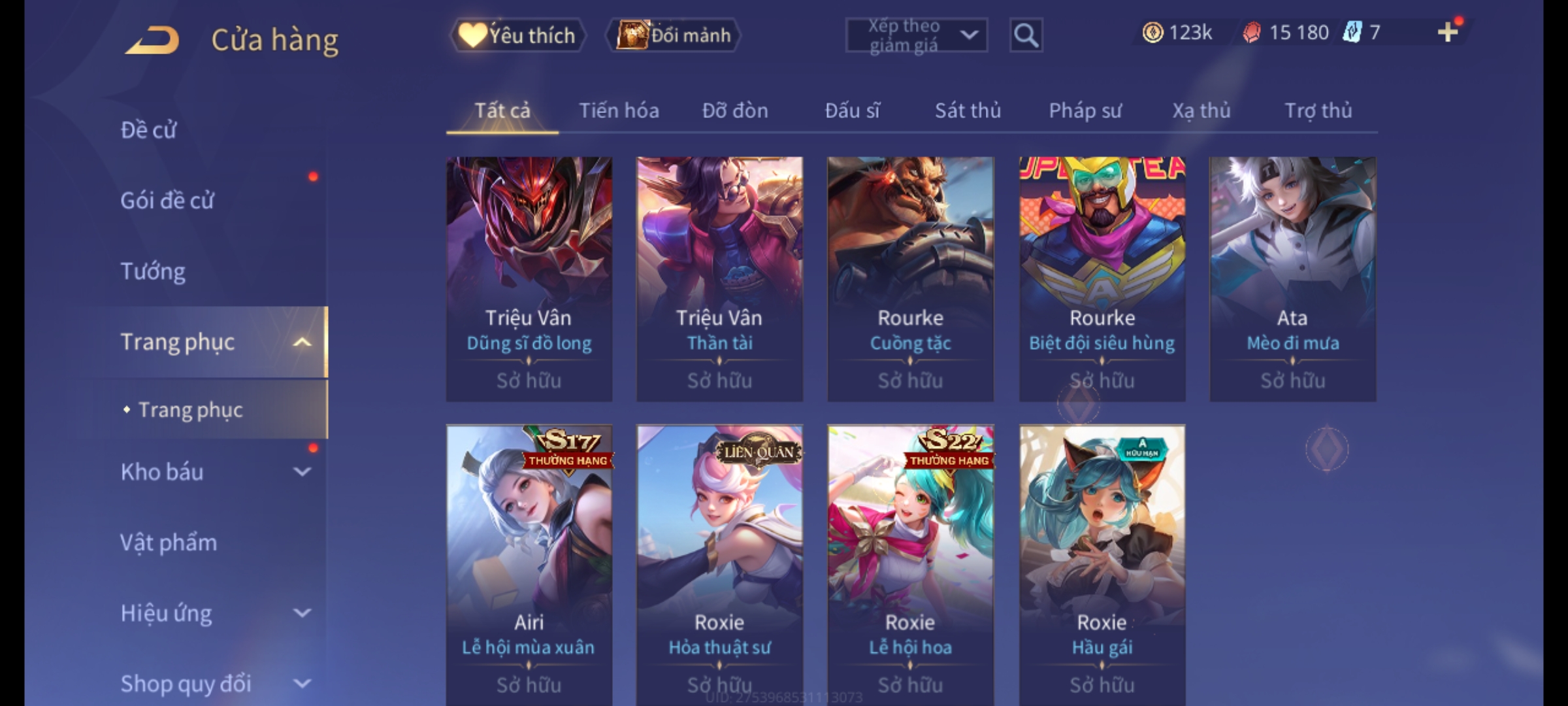Select Roxie Hầu gái skin card
Viewport: 1568px width, 706px height.
click(1102, 565)
